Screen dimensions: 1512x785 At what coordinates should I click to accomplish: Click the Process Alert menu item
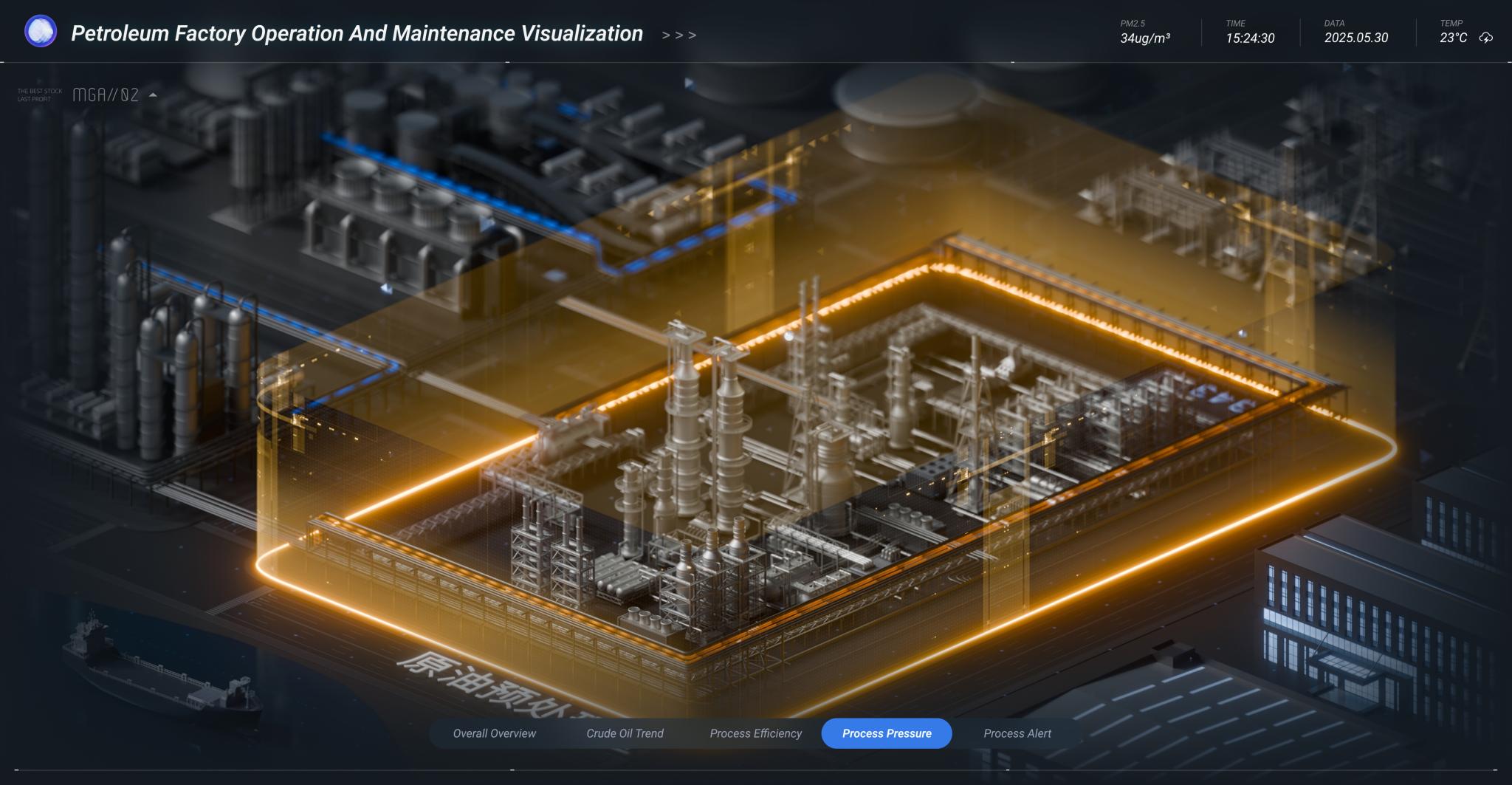(1017, 733)
